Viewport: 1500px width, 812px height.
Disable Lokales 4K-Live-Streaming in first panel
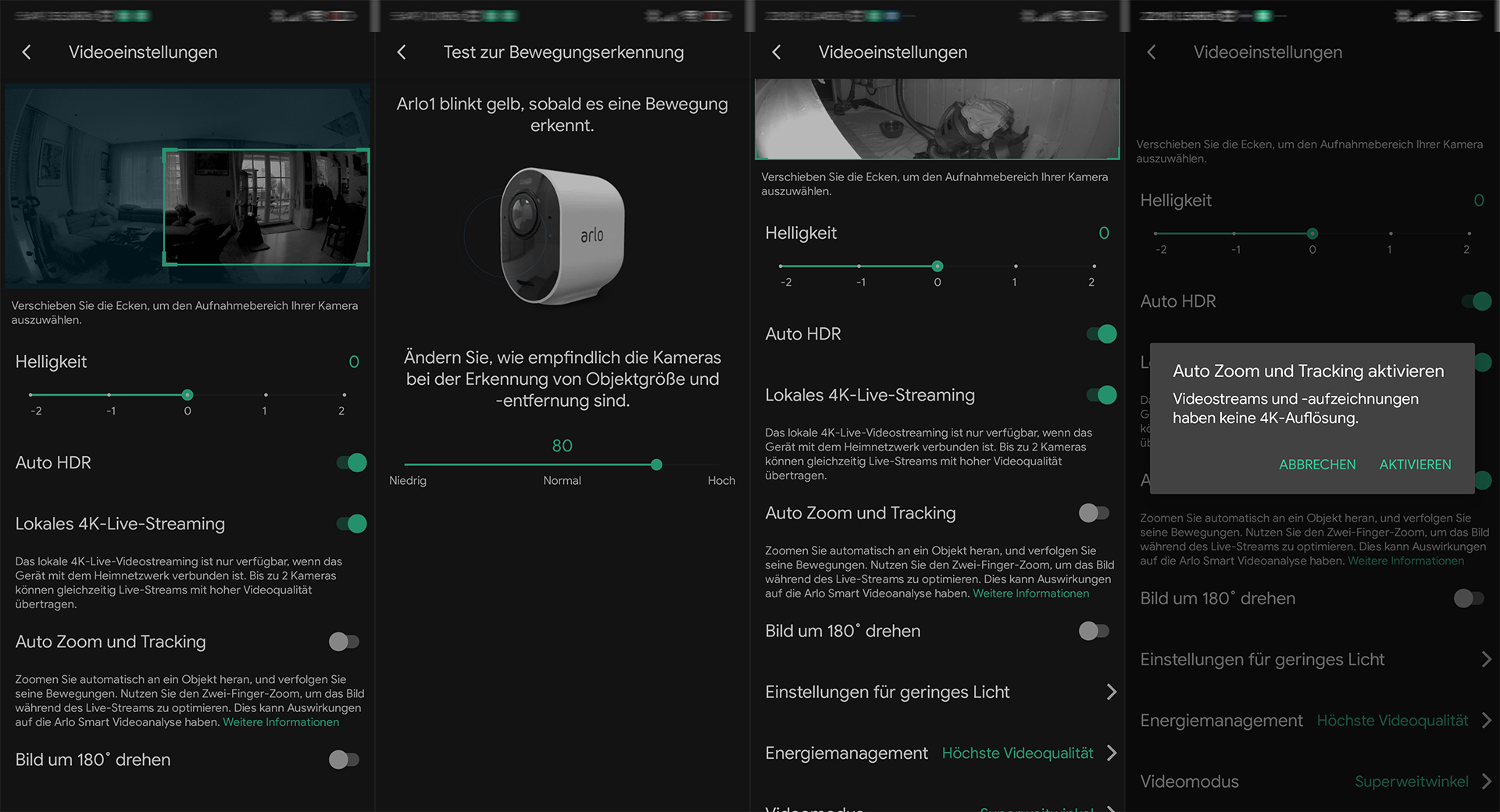pos(352,524)
